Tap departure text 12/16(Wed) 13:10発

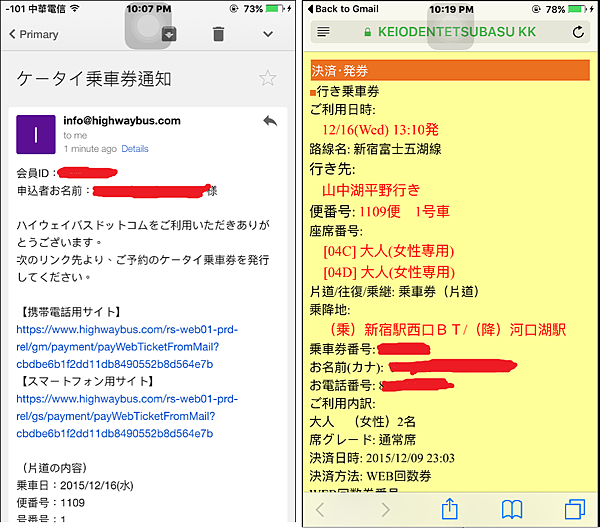(381, 130)
